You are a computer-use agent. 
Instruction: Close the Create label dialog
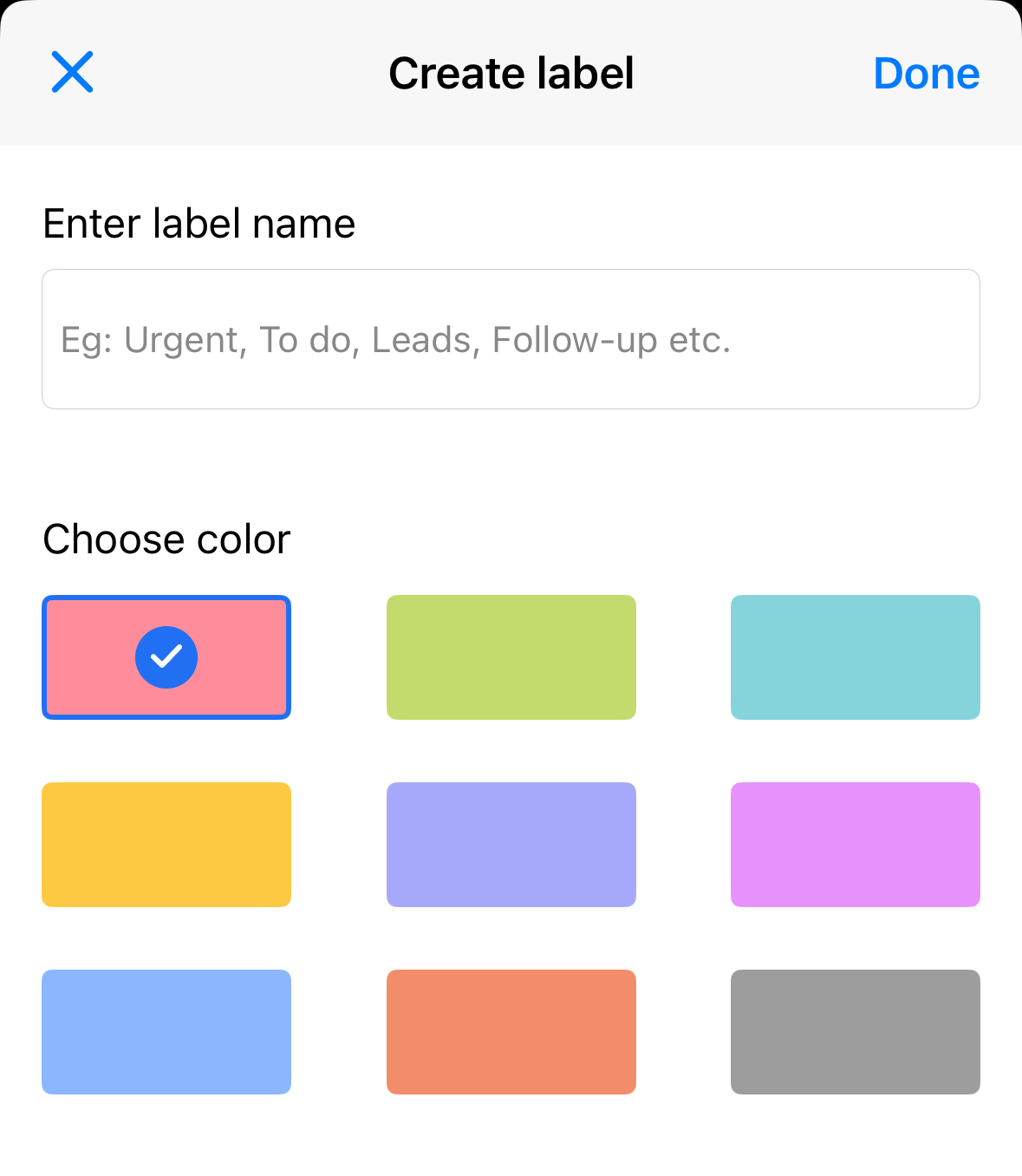tap(73, 72)
